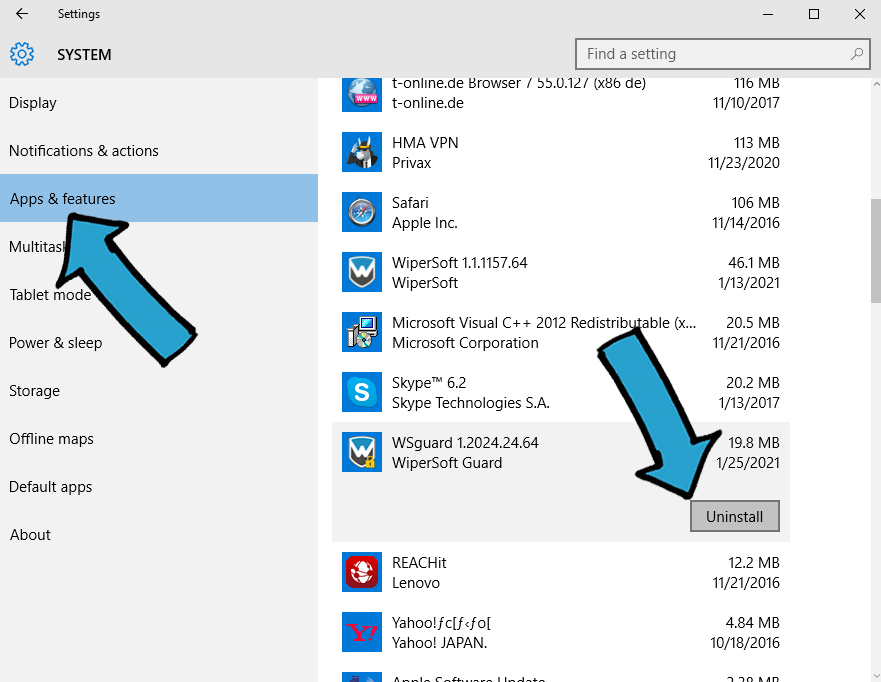
Task: Click the REACHit Lenovo icon
Action: [362, 572]
